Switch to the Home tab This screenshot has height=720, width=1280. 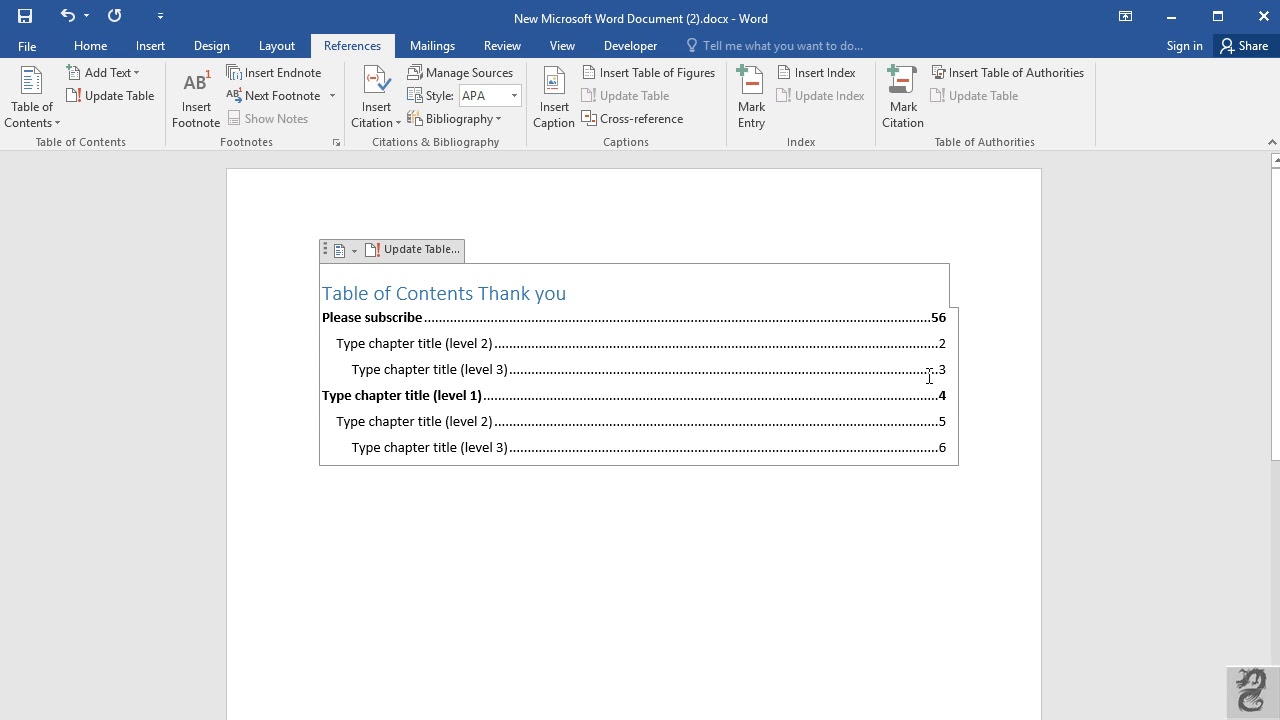coord(90,46)
